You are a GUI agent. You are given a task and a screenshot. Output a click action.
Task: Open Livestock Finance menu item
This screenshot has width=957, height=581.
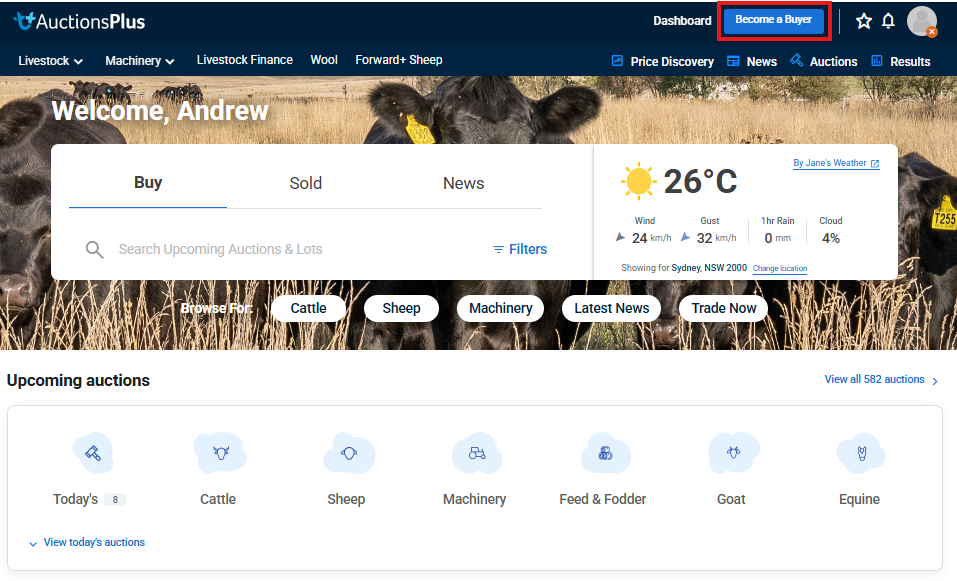(245, 60)
